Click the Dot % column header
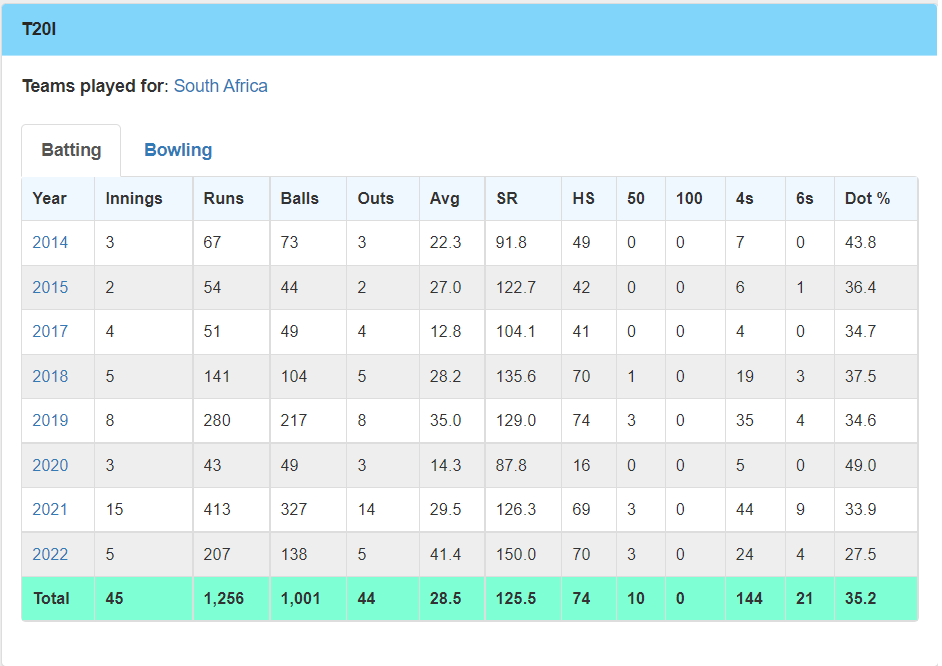The height and width of the screenshot is (666, 942). pyautogui.click(x=868, y=199)
